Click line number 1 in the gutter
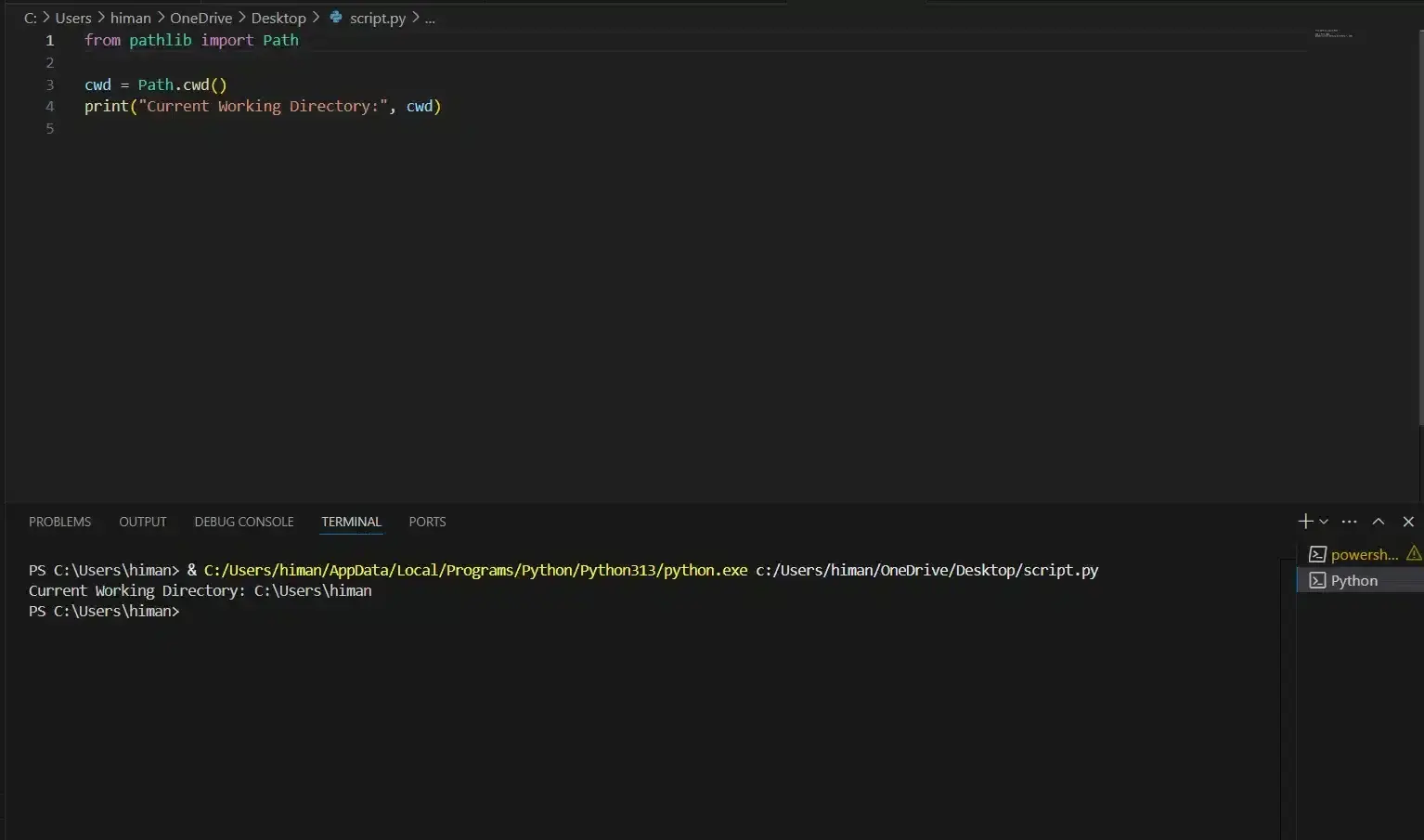This screenshot has height=840, width=1424. tap(50, 41)
